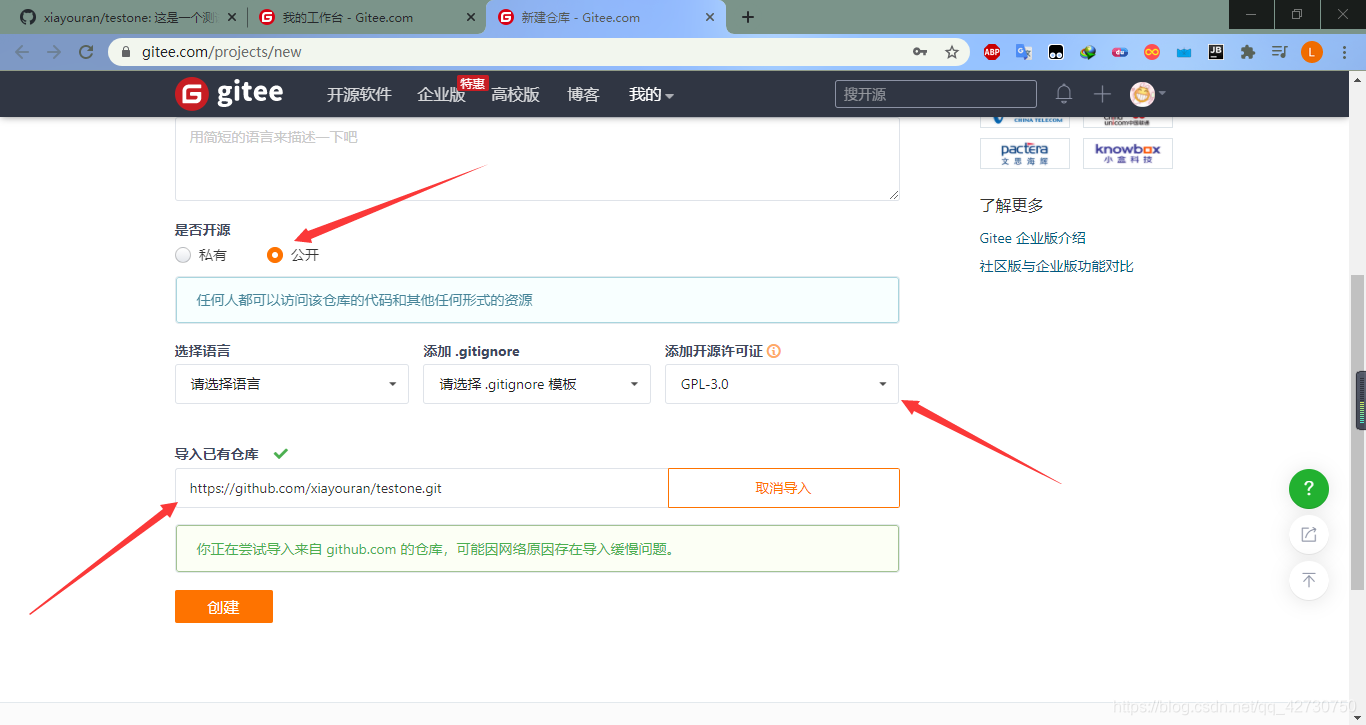Open a new browser tab
Image resolution: width=1366 pixels, height=725 pixels.
click(x=748, y=17)
